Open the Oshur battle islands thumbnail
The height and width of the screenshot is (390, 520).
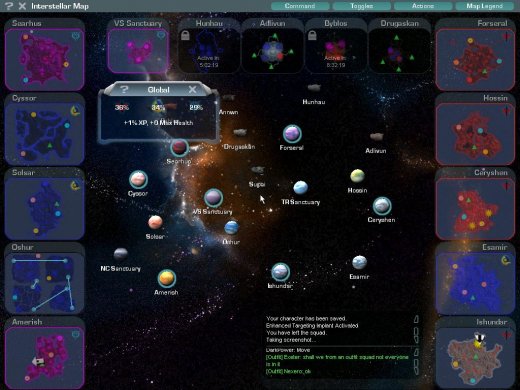(44, 283)
